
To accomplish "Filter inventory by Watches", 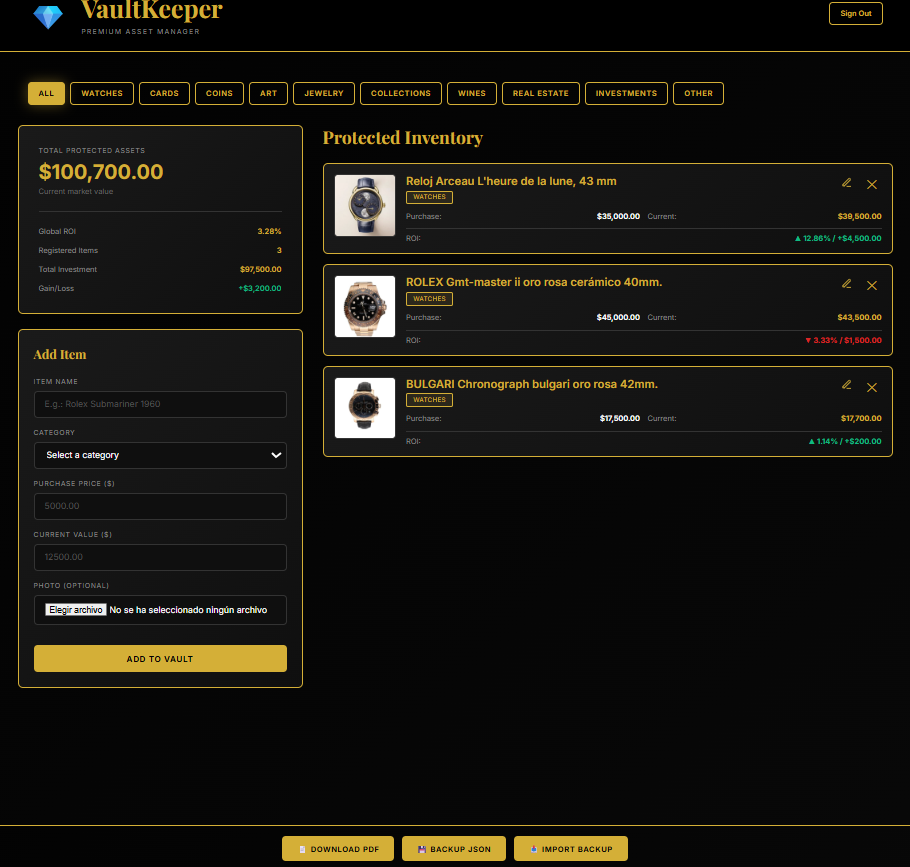I will coord(102,93).
